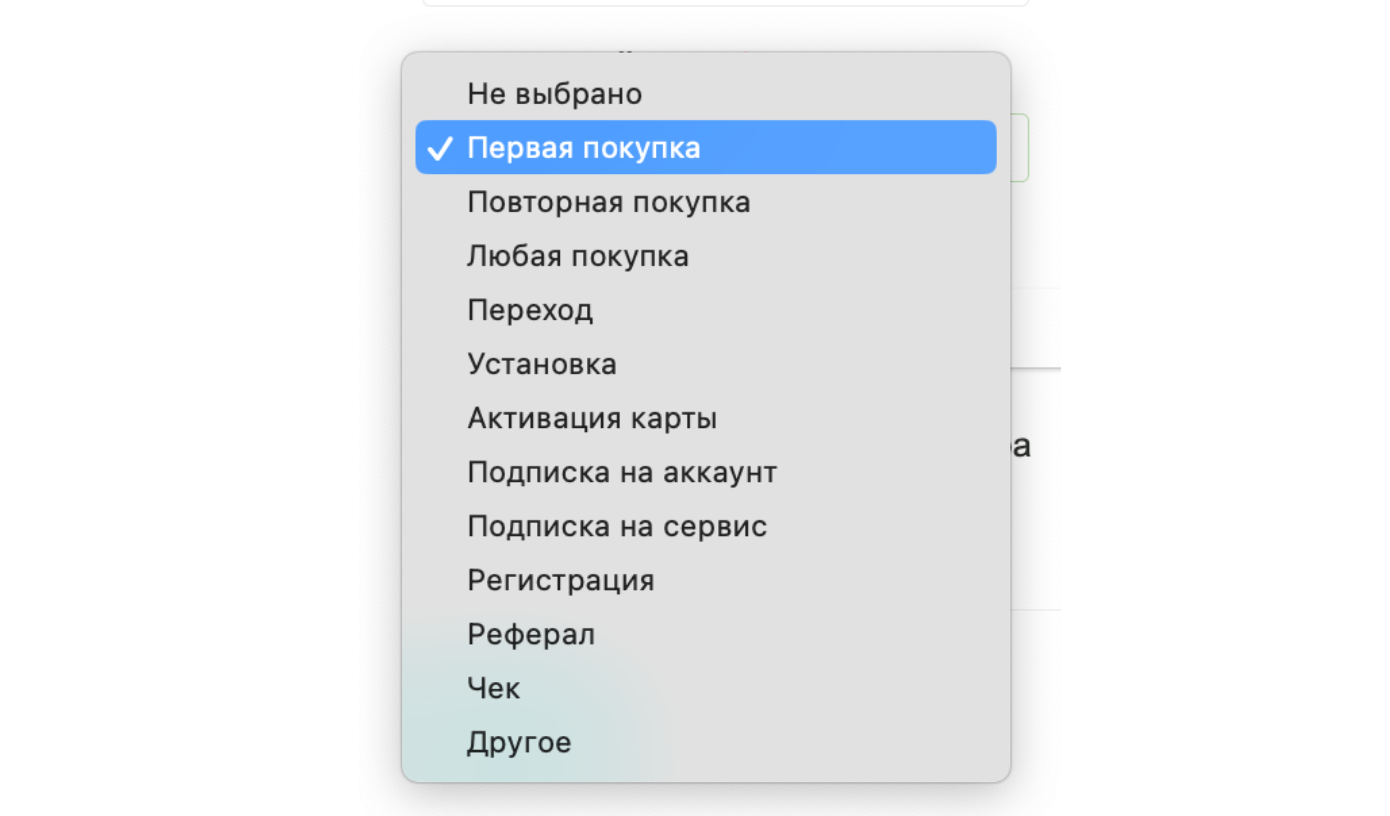Screen dimensions: 1390x816
Task: Choose Первая покупка from the list
Action: [x=583, y=148]
